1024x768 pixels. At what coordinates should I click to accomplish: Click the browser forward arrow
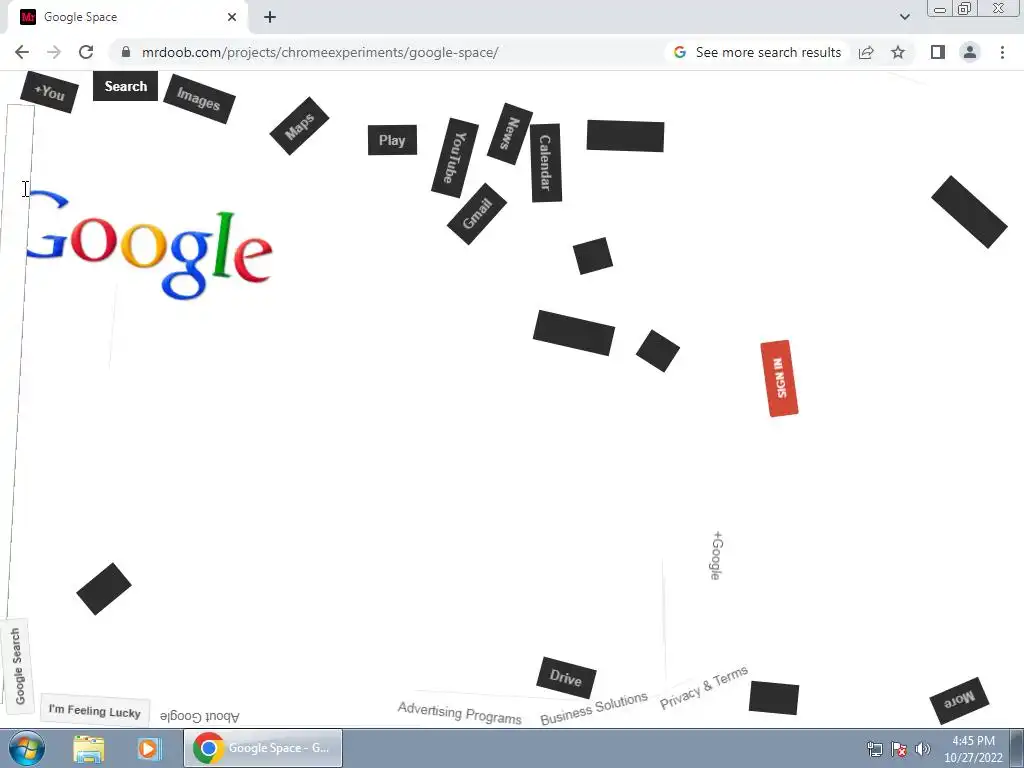[x=54, y=52]
